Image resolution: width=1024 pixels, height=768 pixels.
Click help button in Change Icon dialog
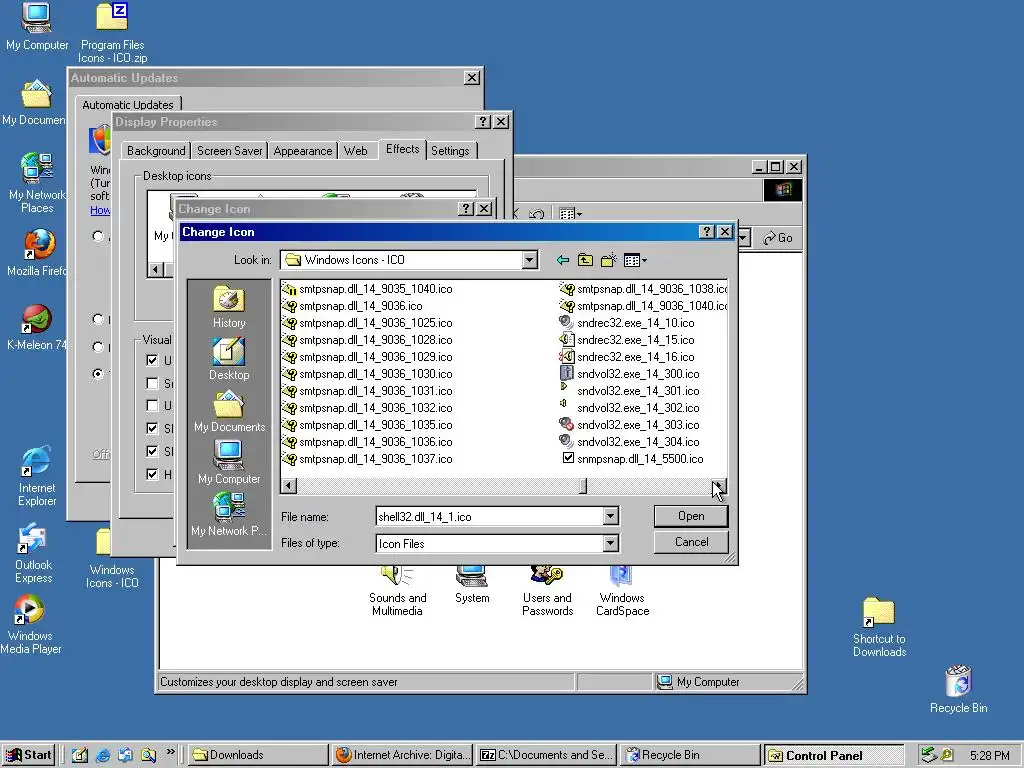706,232
